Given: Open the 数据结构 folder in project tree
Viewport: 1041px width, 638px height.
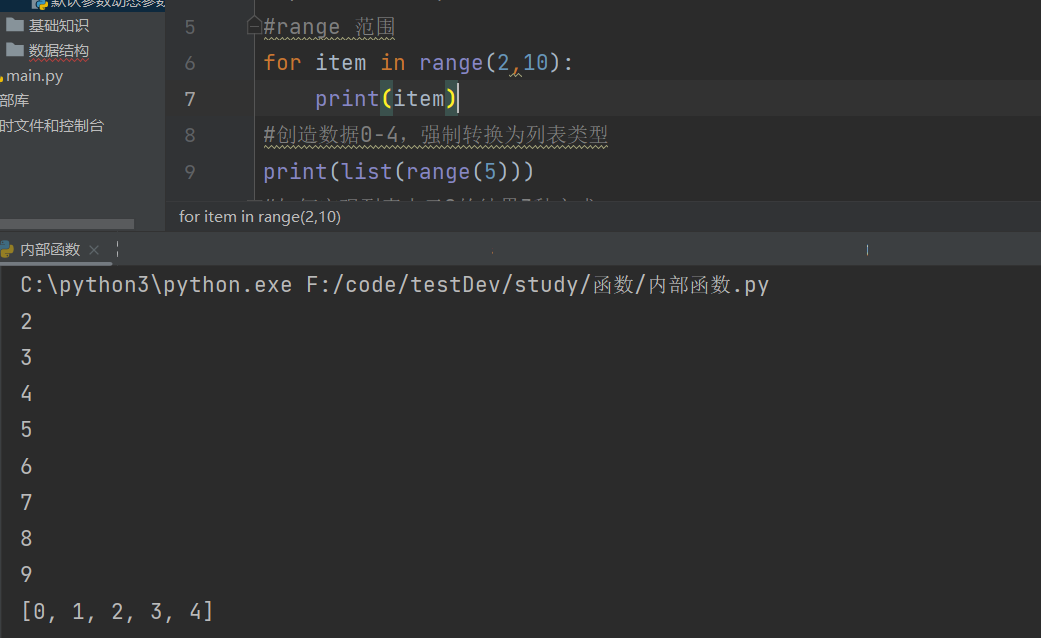Looking at the screenshot, I should click(x=58, y=51).
